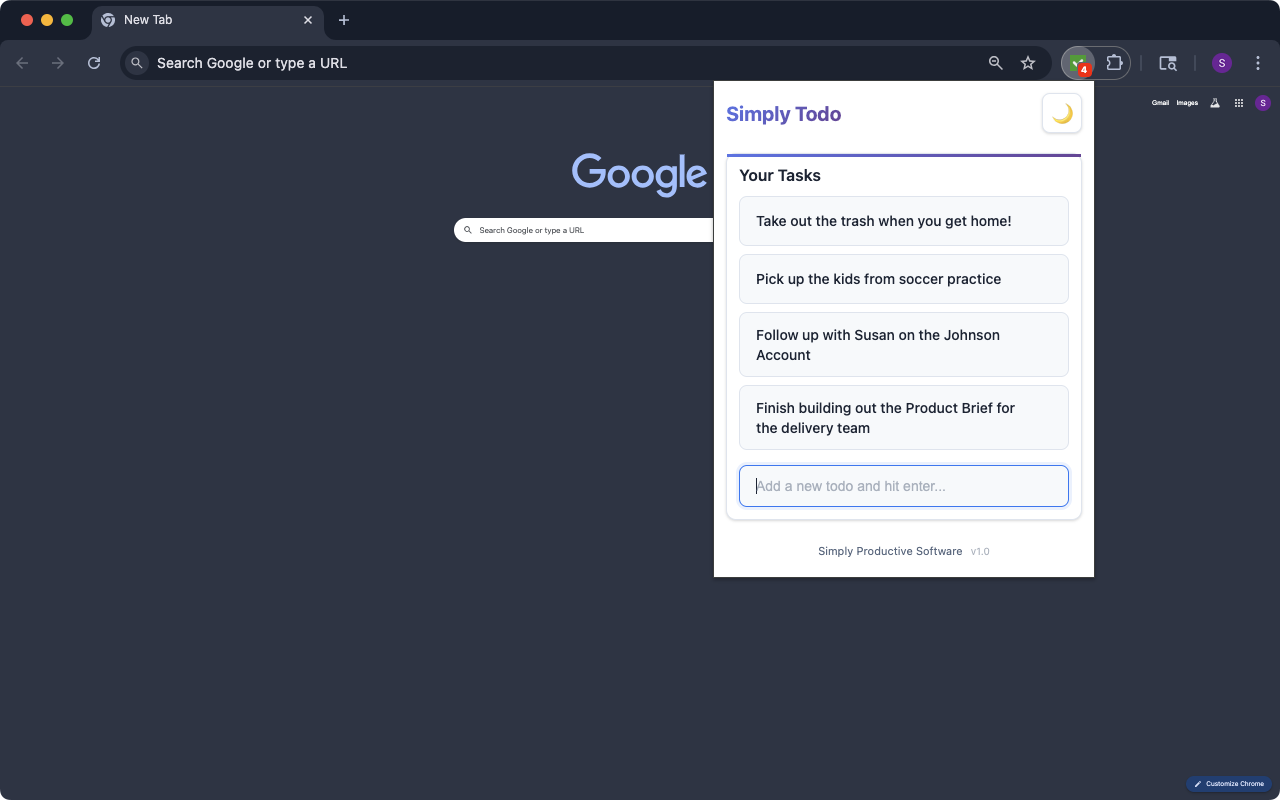The width and height of the screenshot is (1280, 800).
Task: Open the Extensions puzzle icon
Action: click(x=1114, y=63)
